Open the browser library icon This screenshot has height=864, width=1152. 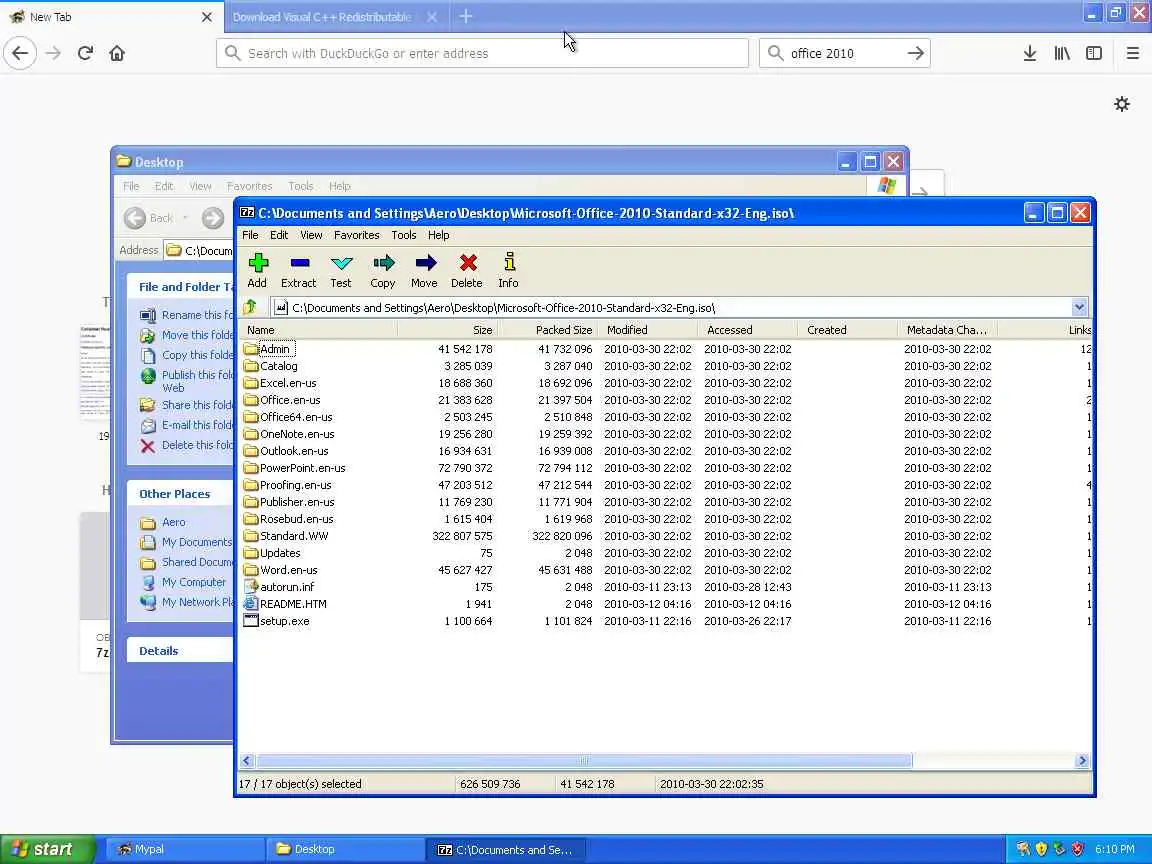click(1062, 53)
